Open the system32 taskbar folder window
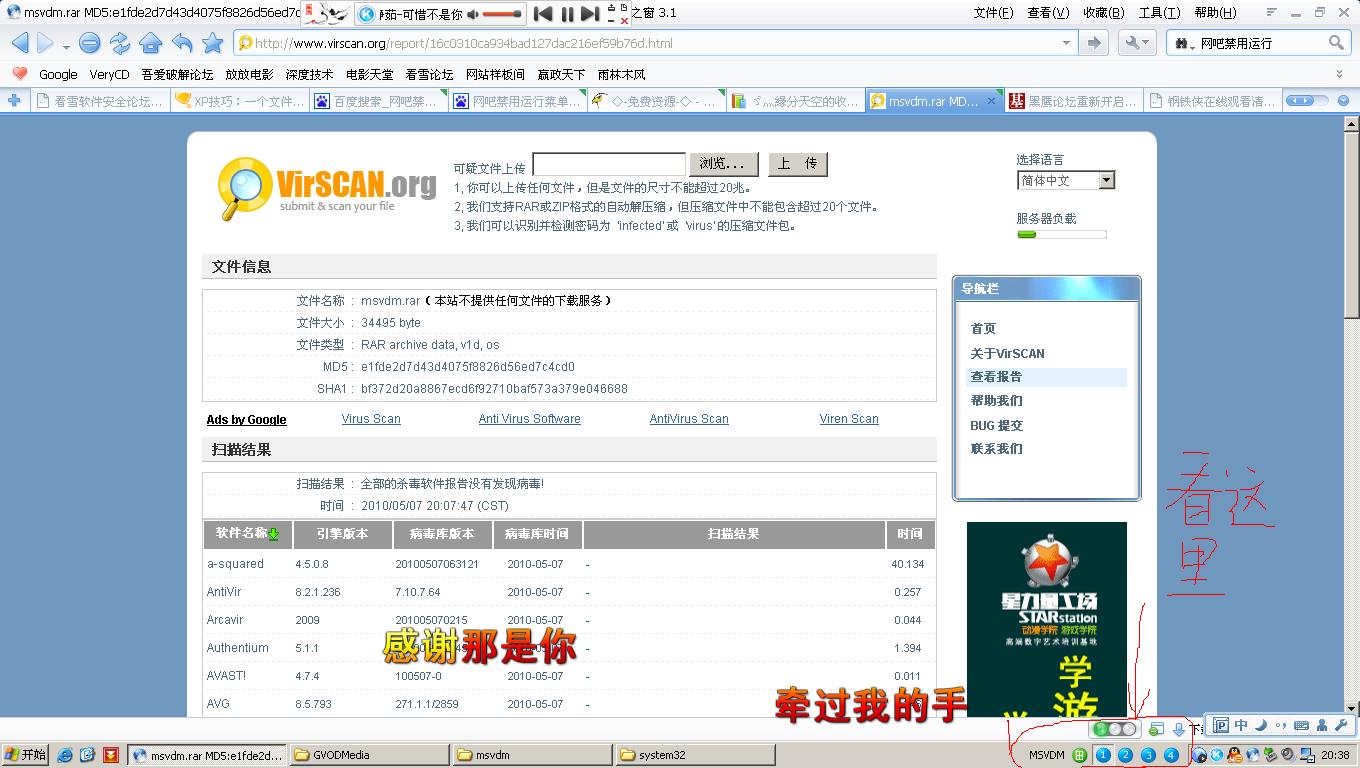Image resolution: width=1360 pixels, height=768 pixels. click(x=694, y=755)
